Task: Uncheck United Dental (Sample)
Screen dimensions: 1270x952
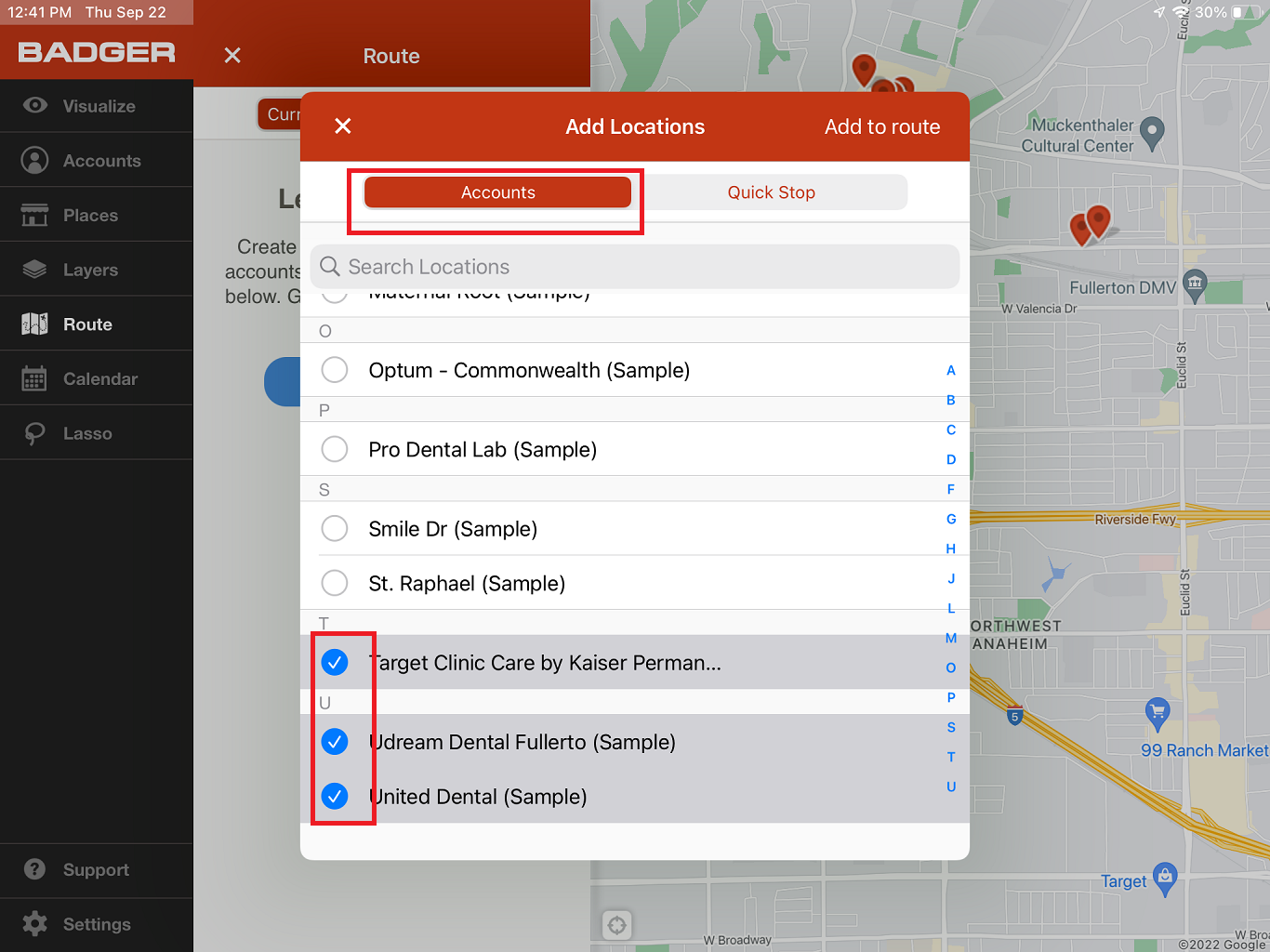Action: [x=335, y=796]
